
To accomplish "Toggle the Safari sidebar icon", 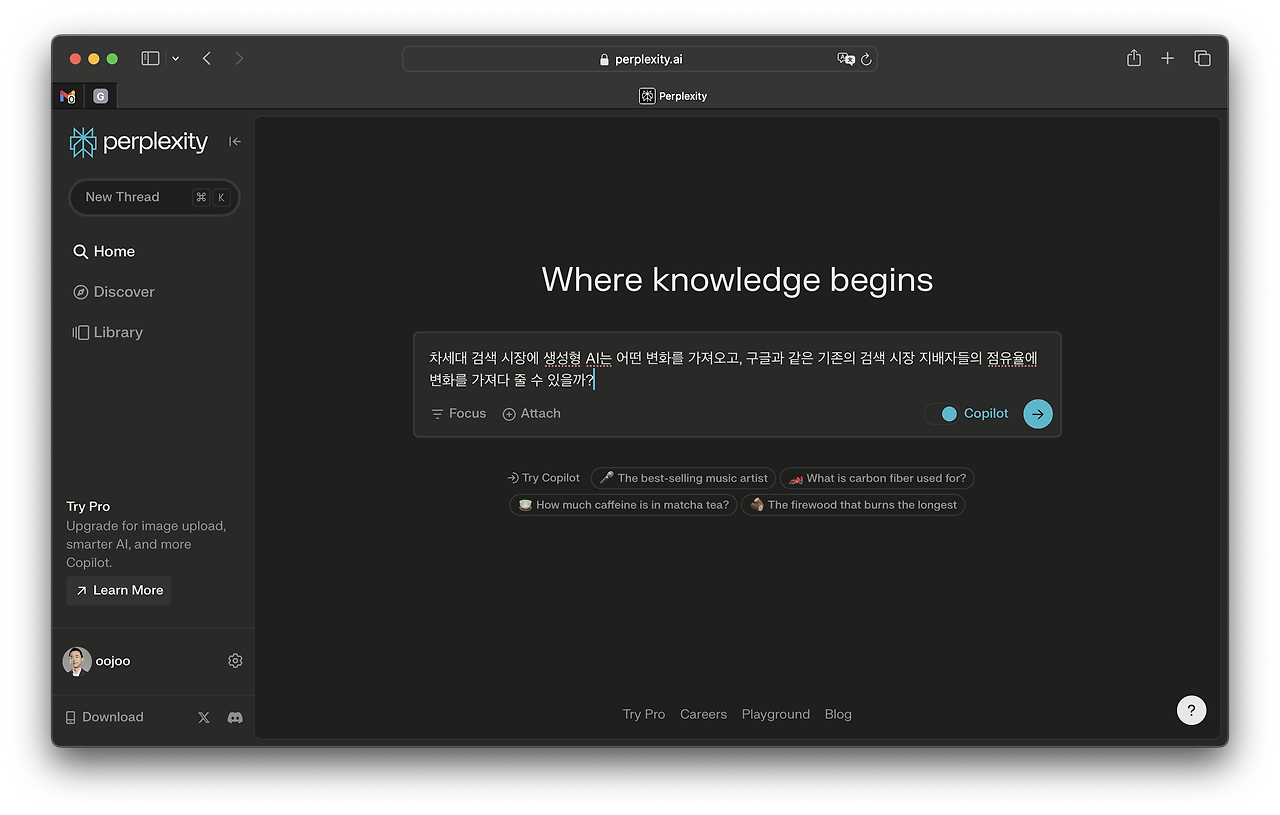I will [x=150, y=59].
